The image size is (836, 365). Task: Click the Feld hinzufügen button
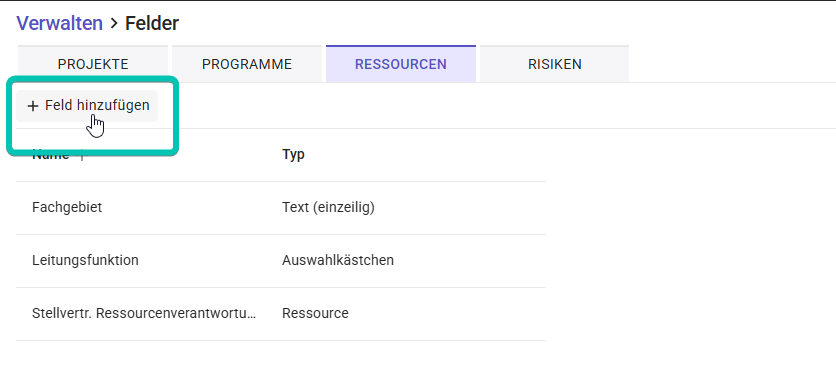87,106
